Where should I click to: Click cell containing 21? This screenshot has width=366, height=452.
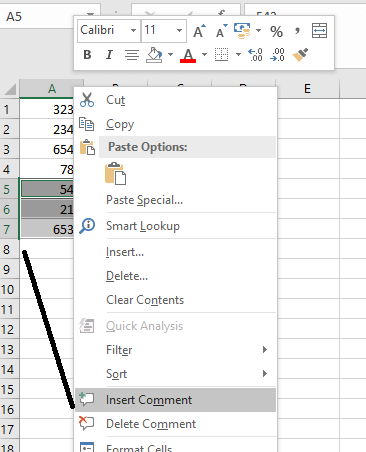click(47, 209)
